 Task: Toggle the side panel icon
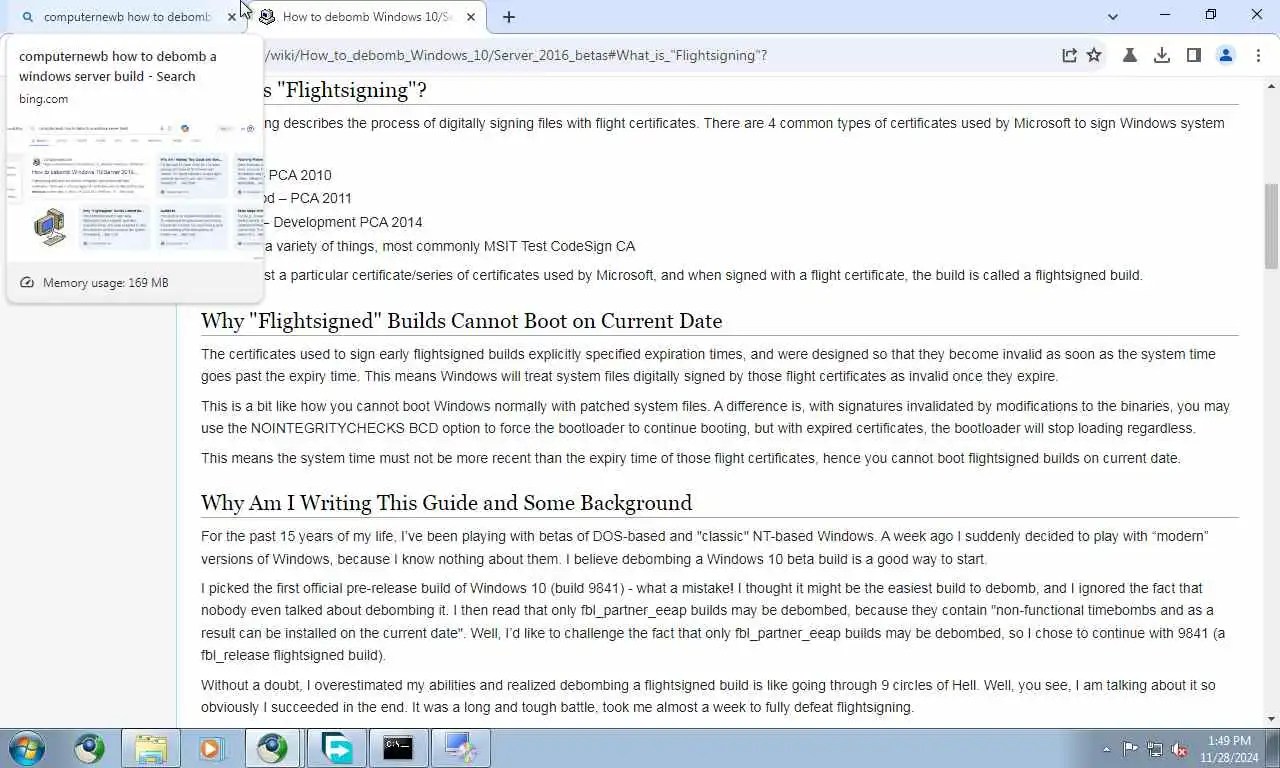(x=1194, y=55)
